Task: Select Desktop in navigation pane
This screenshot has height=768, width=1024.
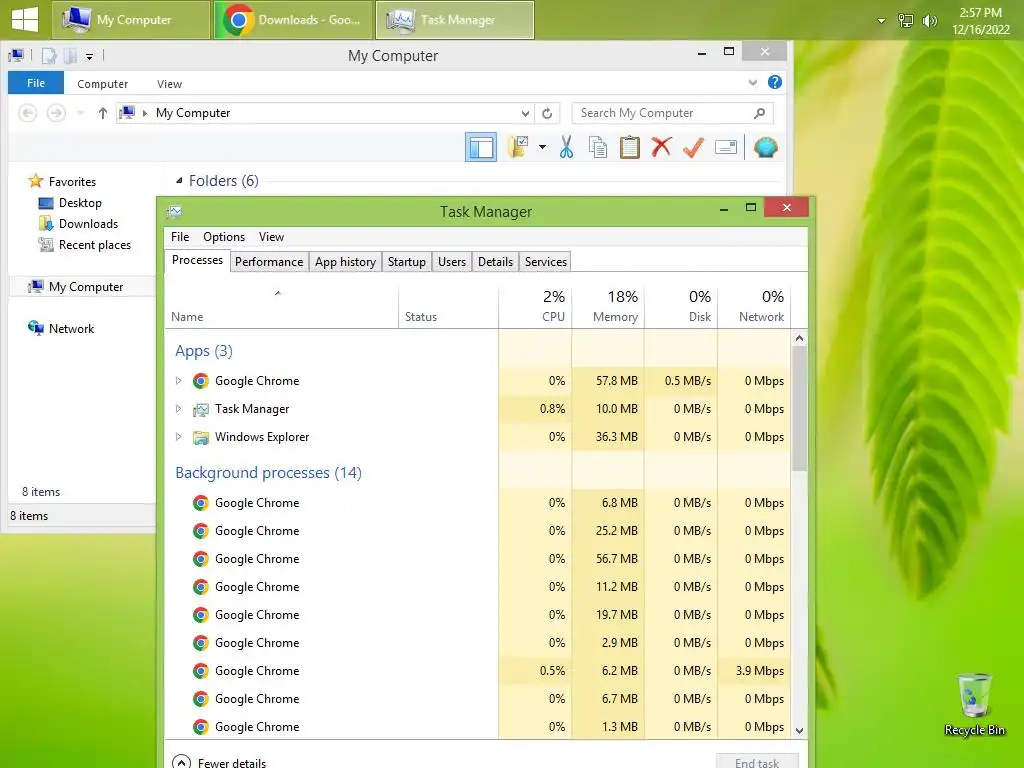Action: (x=71, y=203)
